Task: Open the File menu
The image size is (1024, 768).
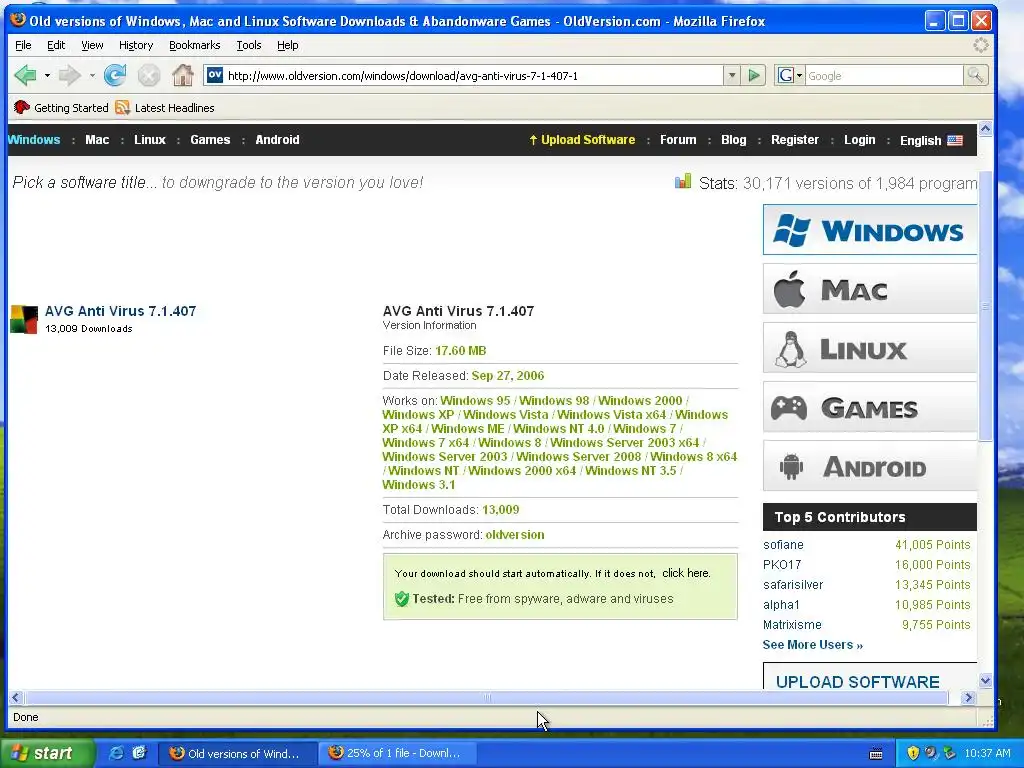Action: pyautogui.click(x=23, y=45)
